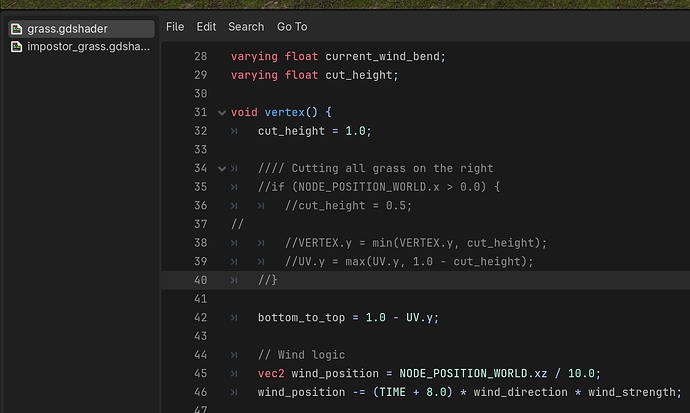Click line number 31 in the gutter
Screen dimensions: 690x413
200,113
